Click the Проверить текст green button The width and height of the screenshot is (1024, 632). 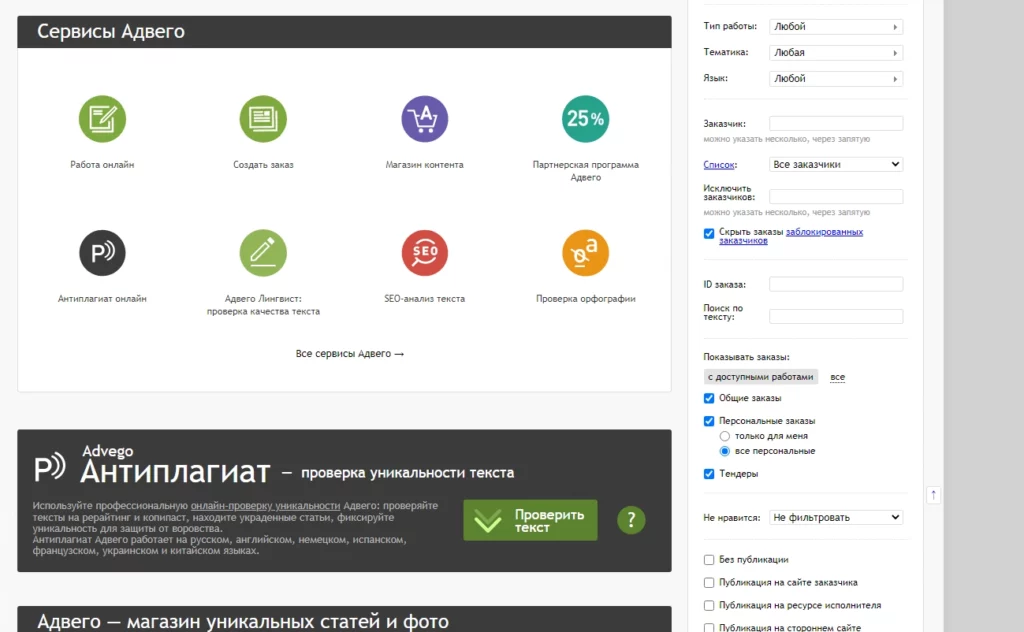tap(530, 520)
